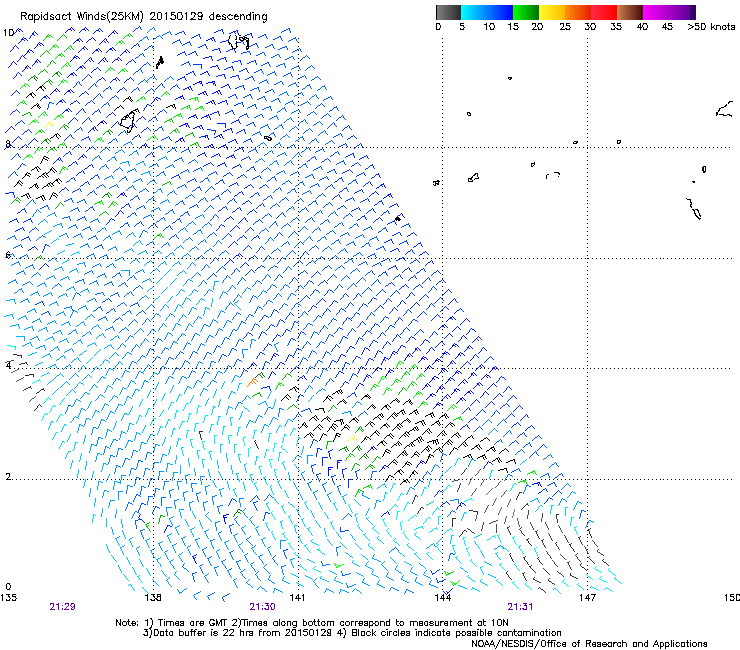Image resolution: width=740 pixels, height=650 pixels.
Task: Click the longitude label '144'
Action: [x=443, y=598]
